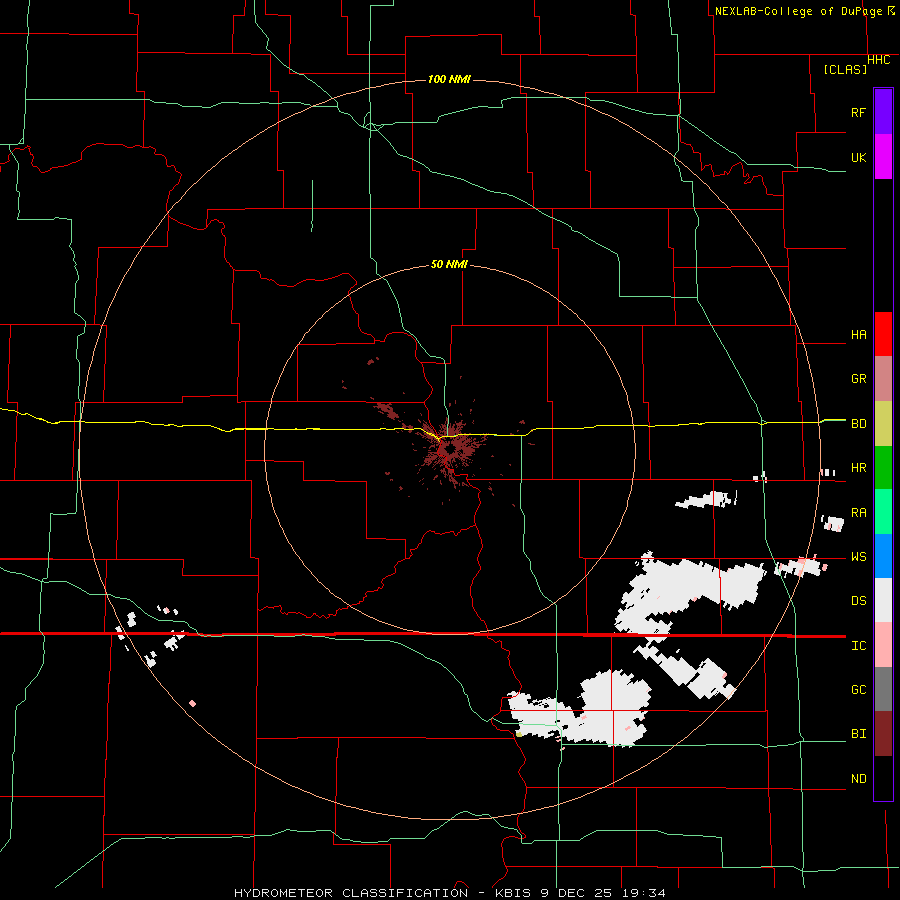Screen dimensions: 900x900
Task: Click the ND black legend swatch
Action: (883, 778)
